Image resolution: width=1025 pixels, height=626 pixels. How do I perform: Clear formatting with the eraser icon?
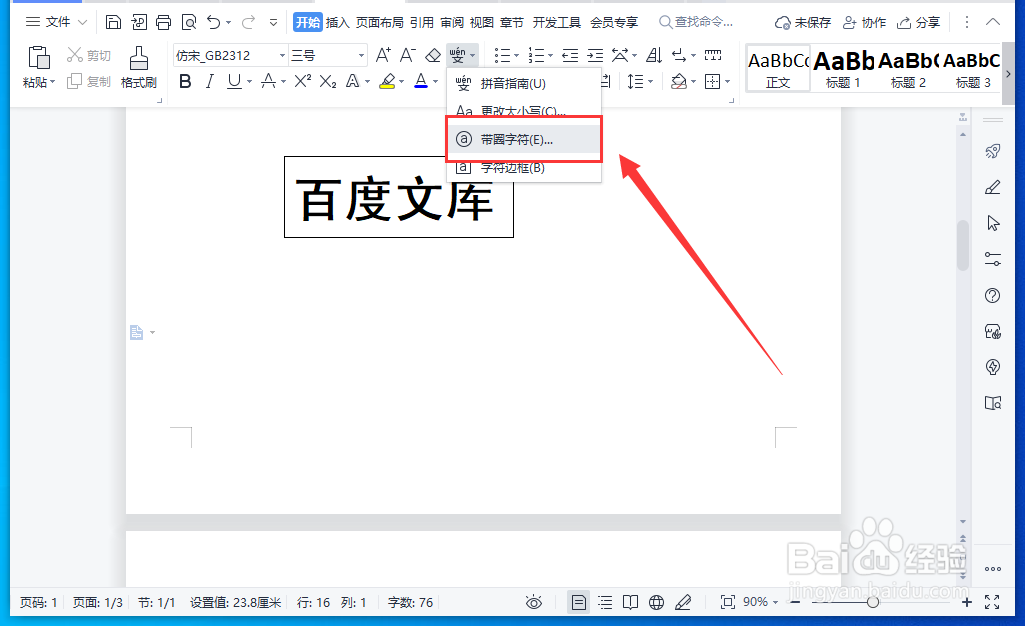pyautogui.click(x=433, y=56)
